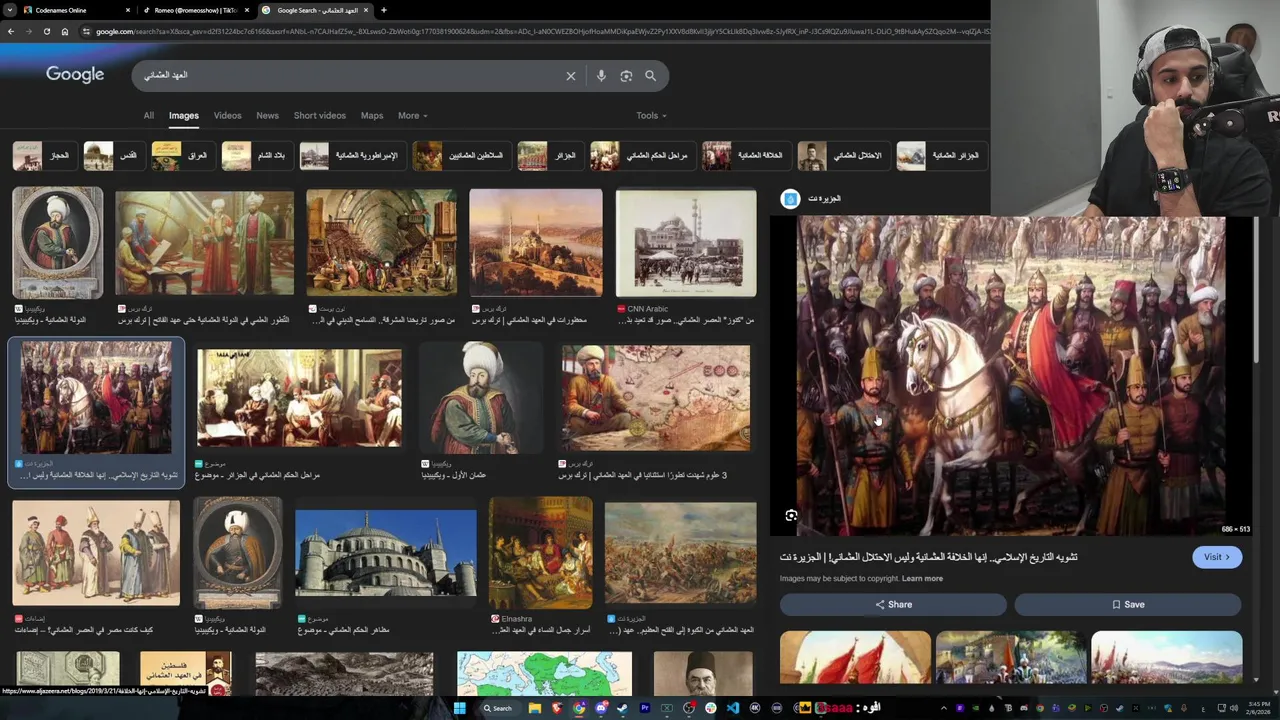The image size is (1280, 720).
Task: Click the Visit button
Action: pyautogui.click(x=1216, y=557)
